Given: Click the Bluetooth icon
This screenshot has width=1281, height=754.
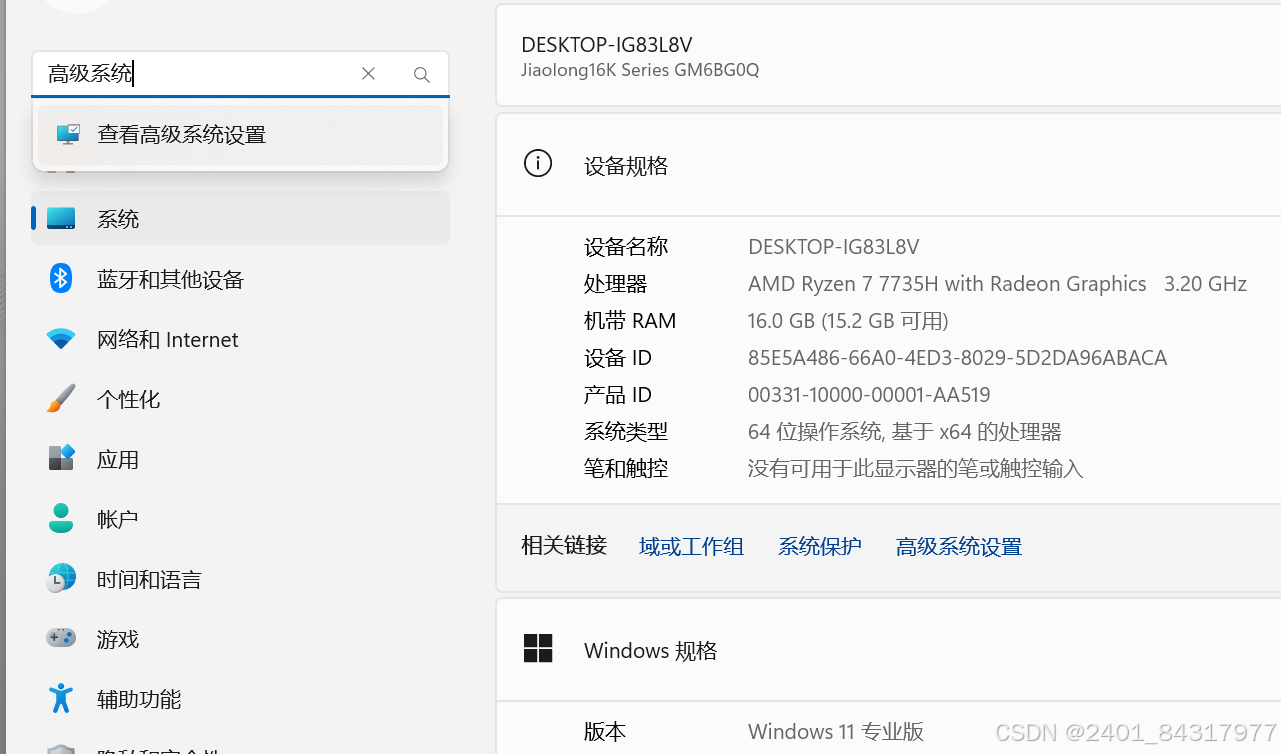Looking at the screenshot, I should tap(61, 278).
